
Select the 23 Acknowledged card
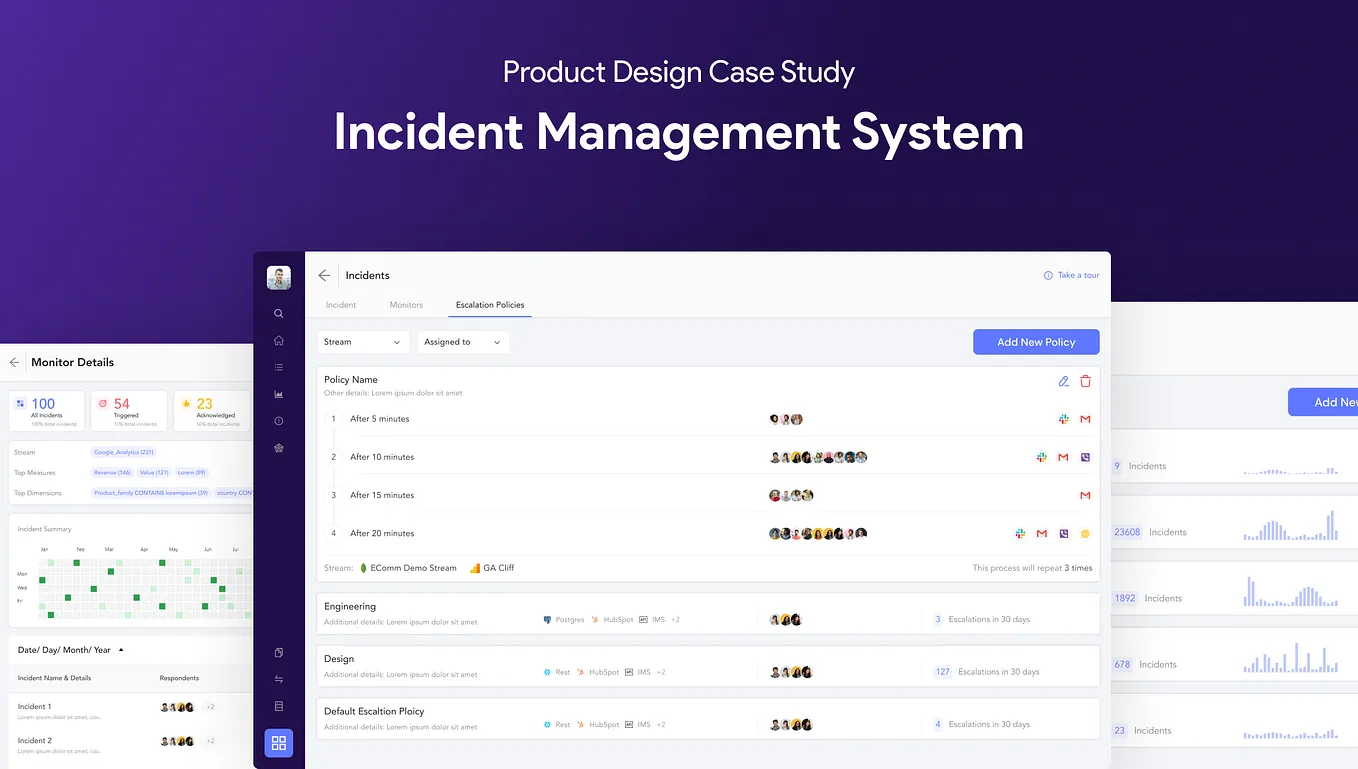pyautogui.click(x=212, y=411)
